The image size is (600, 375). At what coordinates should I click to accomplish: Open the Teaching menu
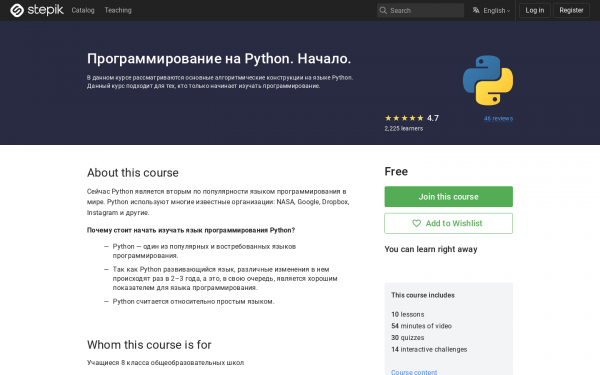coord(118,10)
